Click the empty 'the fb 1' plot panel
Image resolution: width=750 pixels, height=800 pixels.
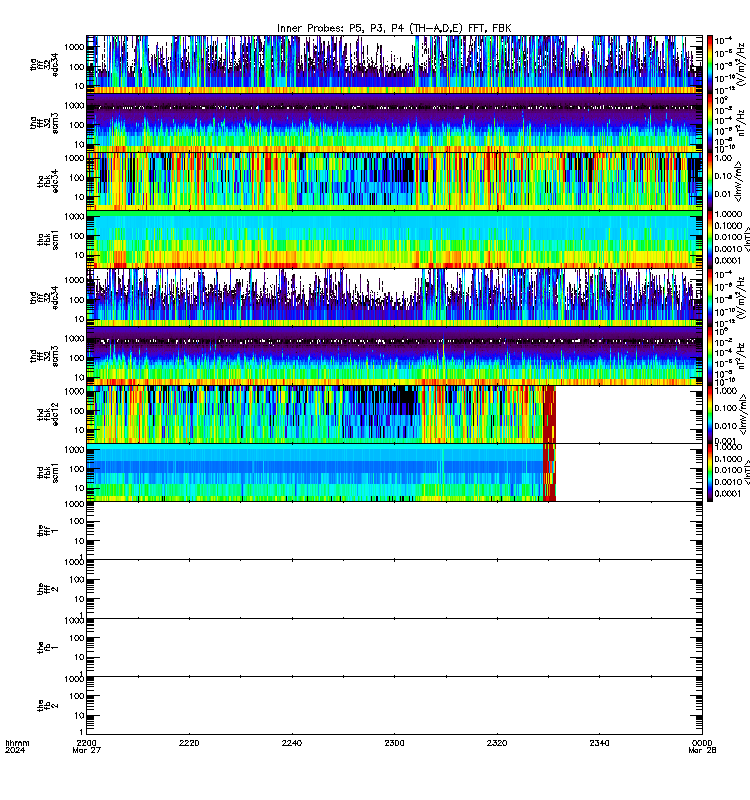coord(394,647)
